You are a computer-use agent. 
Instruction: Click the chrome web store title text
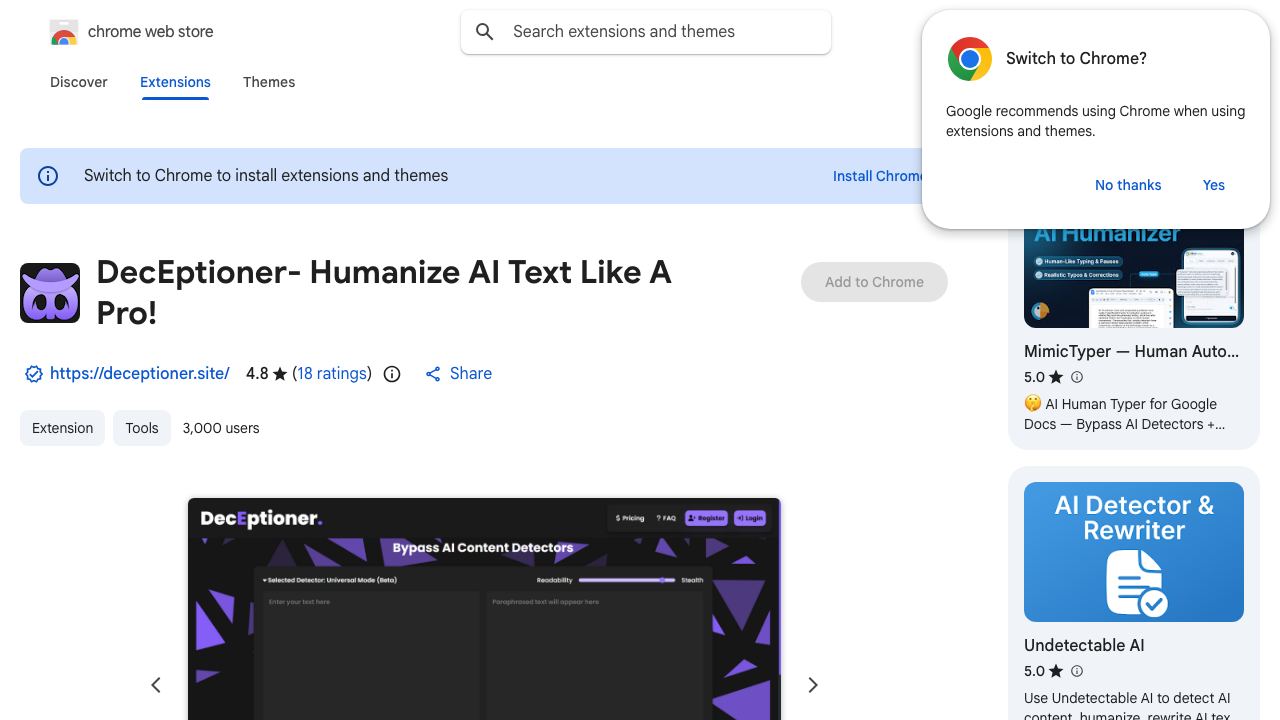click(151, 32)
